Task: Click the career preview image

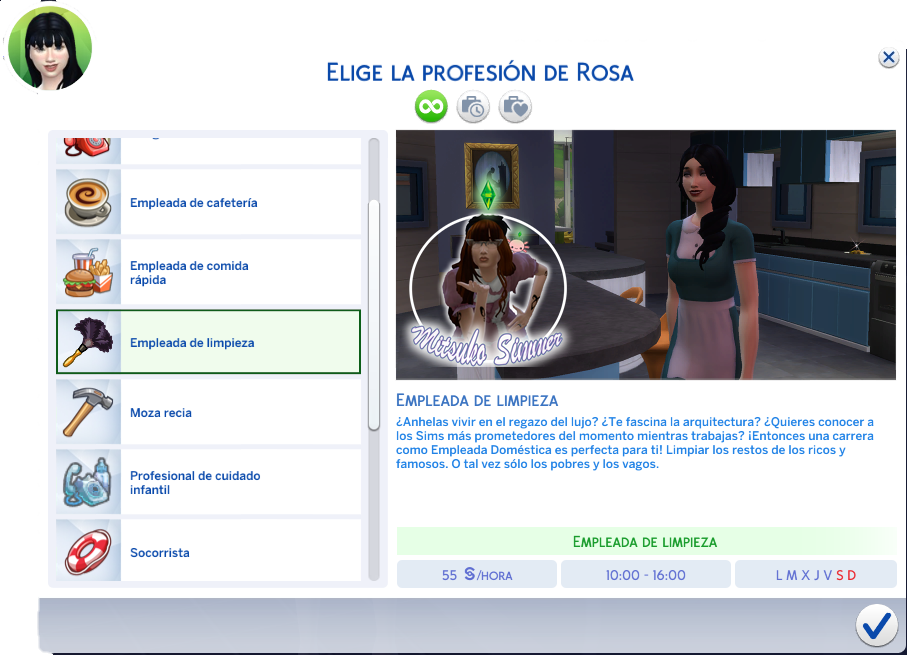Action: pyautogui.click(x=646, y=255)
